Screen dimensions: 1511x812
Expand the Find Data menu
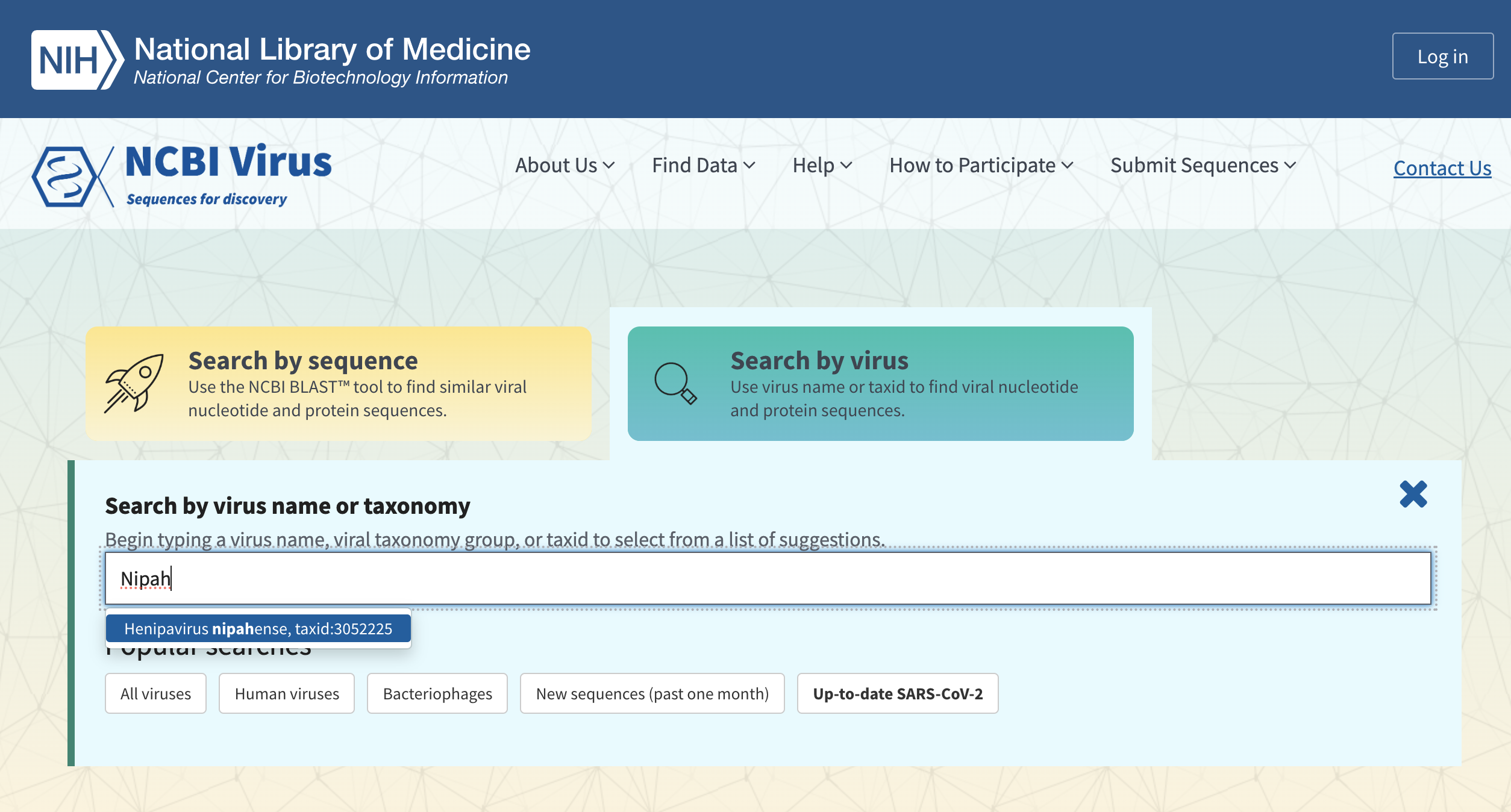(x=703, y=165)
